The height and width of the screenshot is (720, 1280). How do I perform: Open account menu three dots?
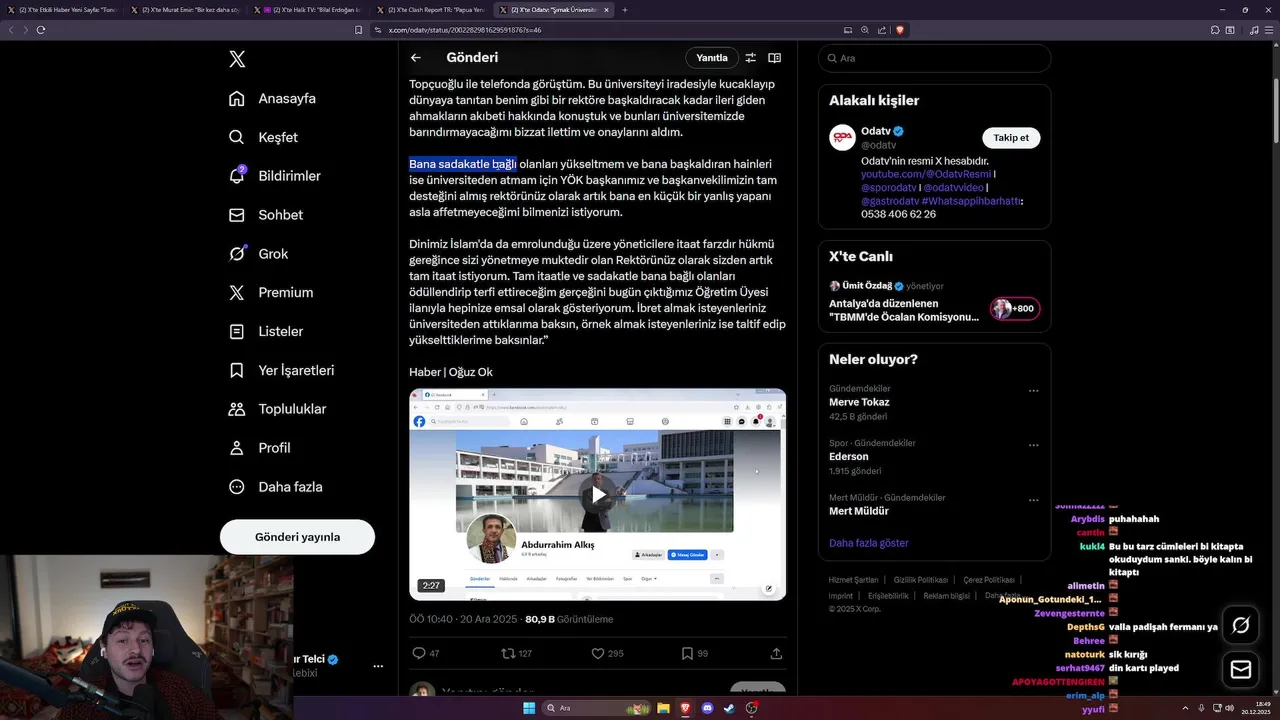tap(378, 666)
